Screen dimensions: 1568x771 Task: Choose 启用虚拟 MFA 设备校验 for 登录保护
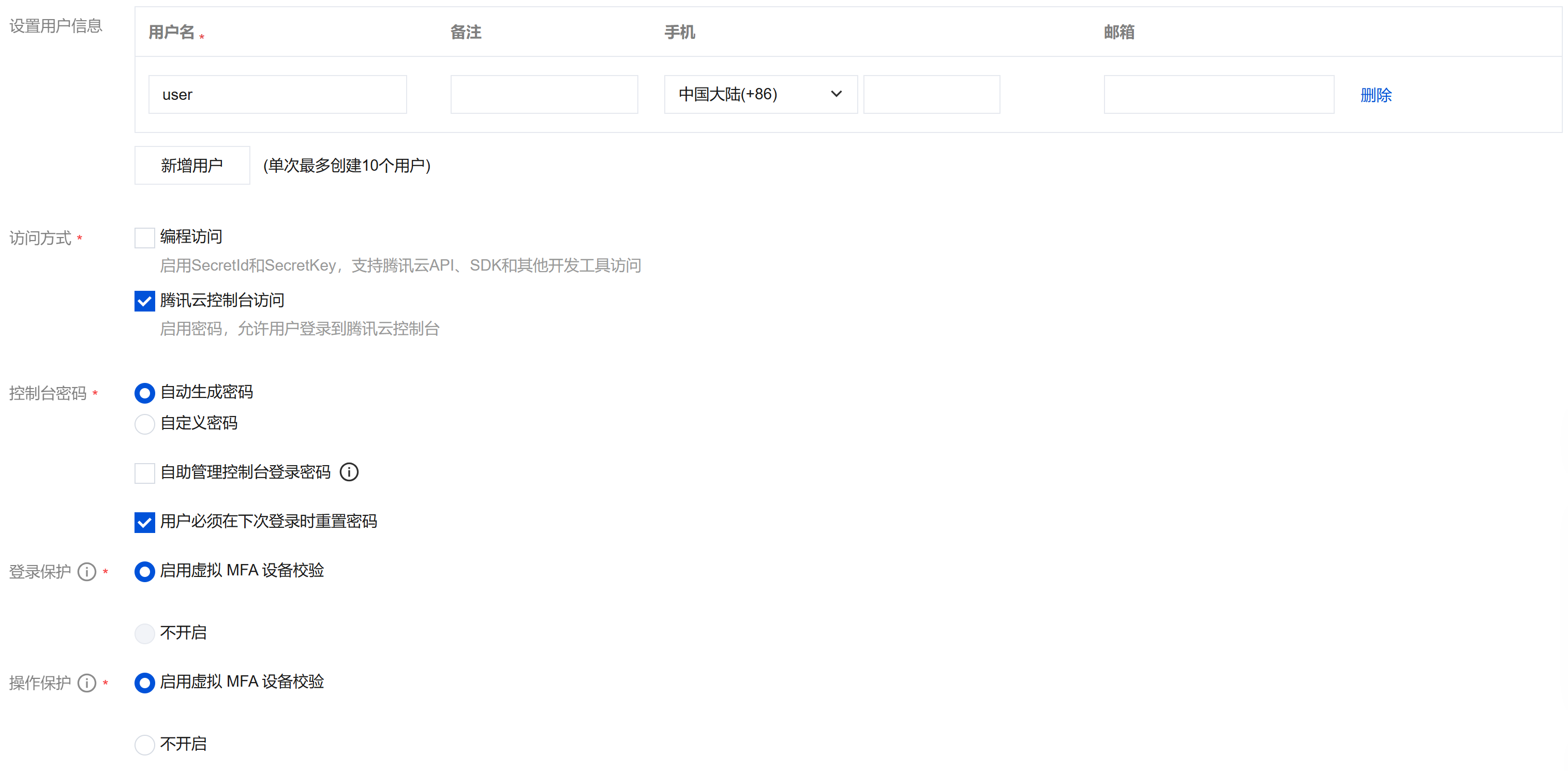[x=144, y=571]
